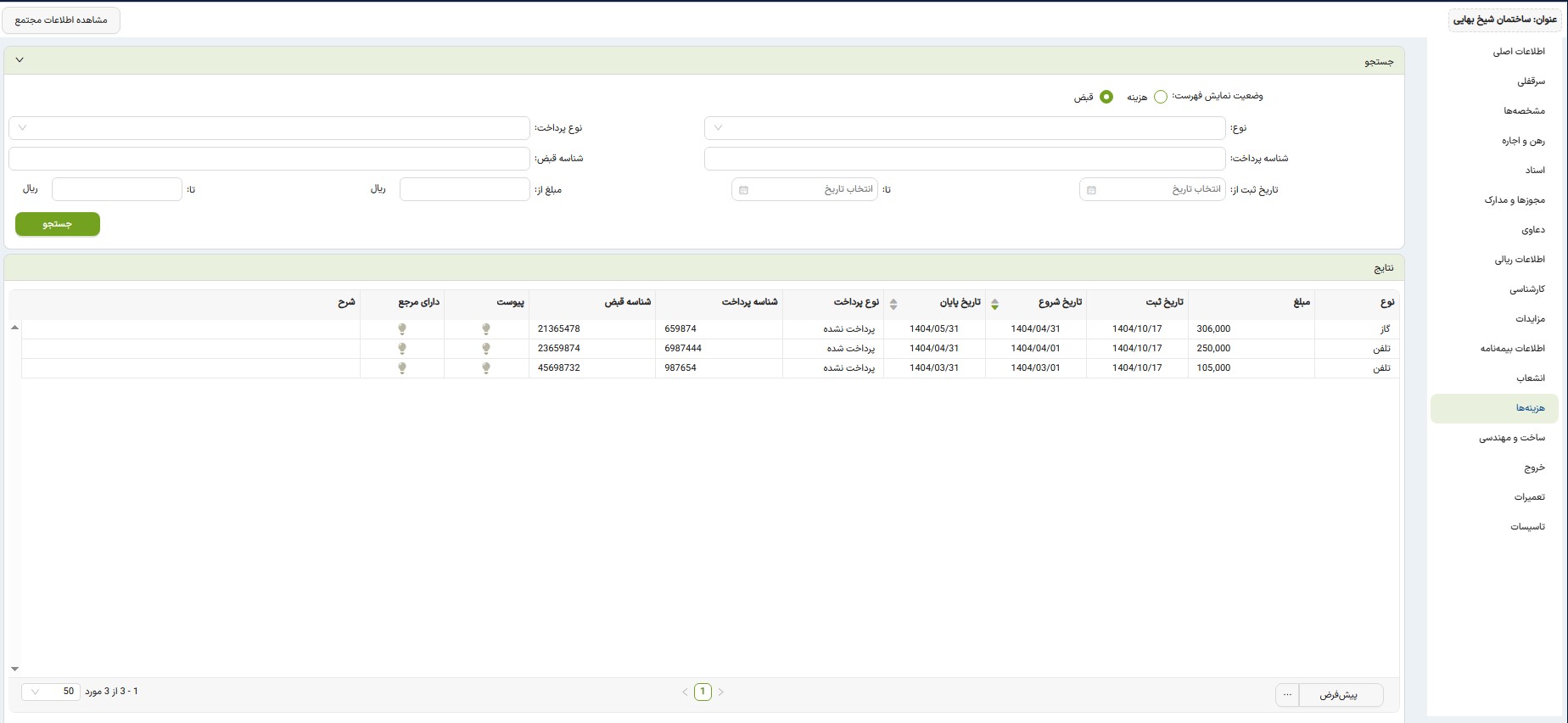The height and width of the screenshot is (723, 1568).
Task: Click attachment bulb icon for bill 45698732
Action: click(x=486, y=368)
